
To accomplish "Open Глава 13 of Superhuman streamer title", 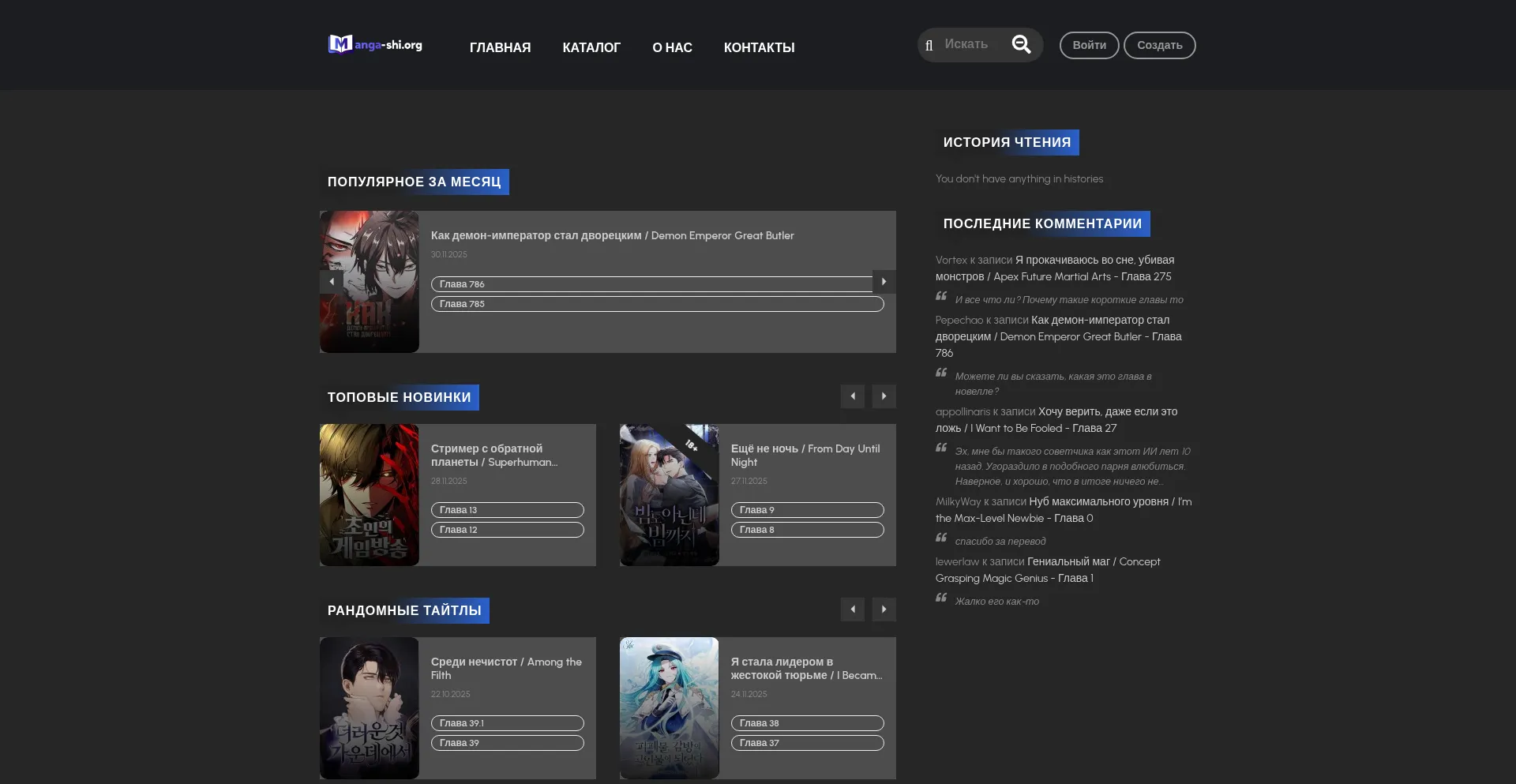I will point(507,510).
